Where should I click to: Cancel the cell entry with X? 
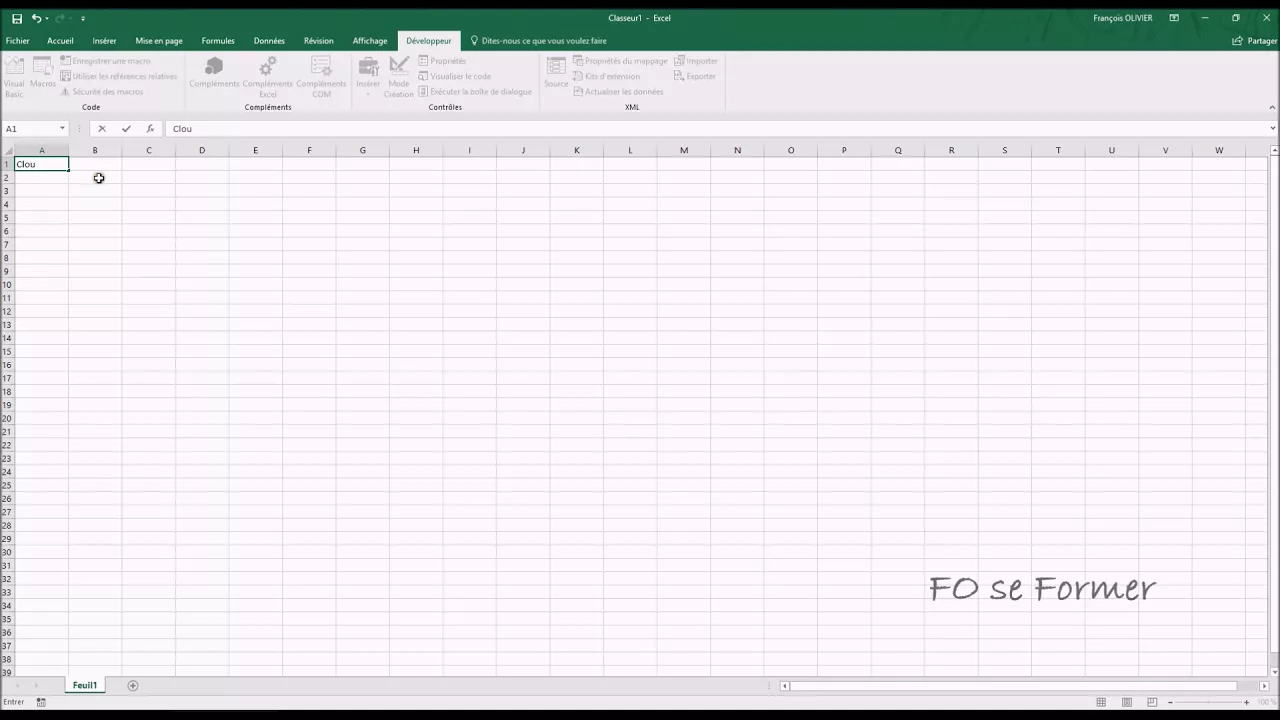102,129
